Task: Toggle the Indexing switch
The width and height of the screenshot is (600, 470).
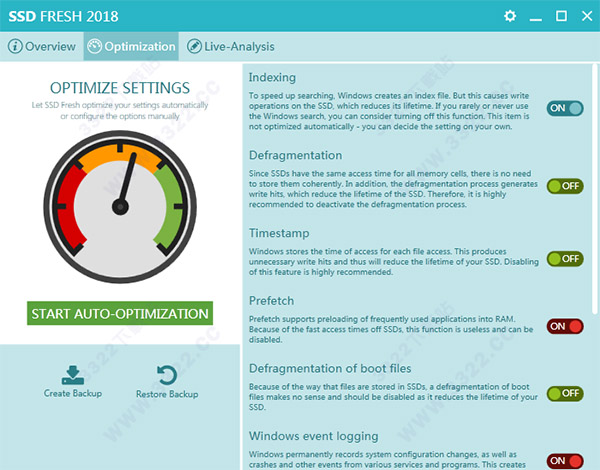Action: pos(565,108)
